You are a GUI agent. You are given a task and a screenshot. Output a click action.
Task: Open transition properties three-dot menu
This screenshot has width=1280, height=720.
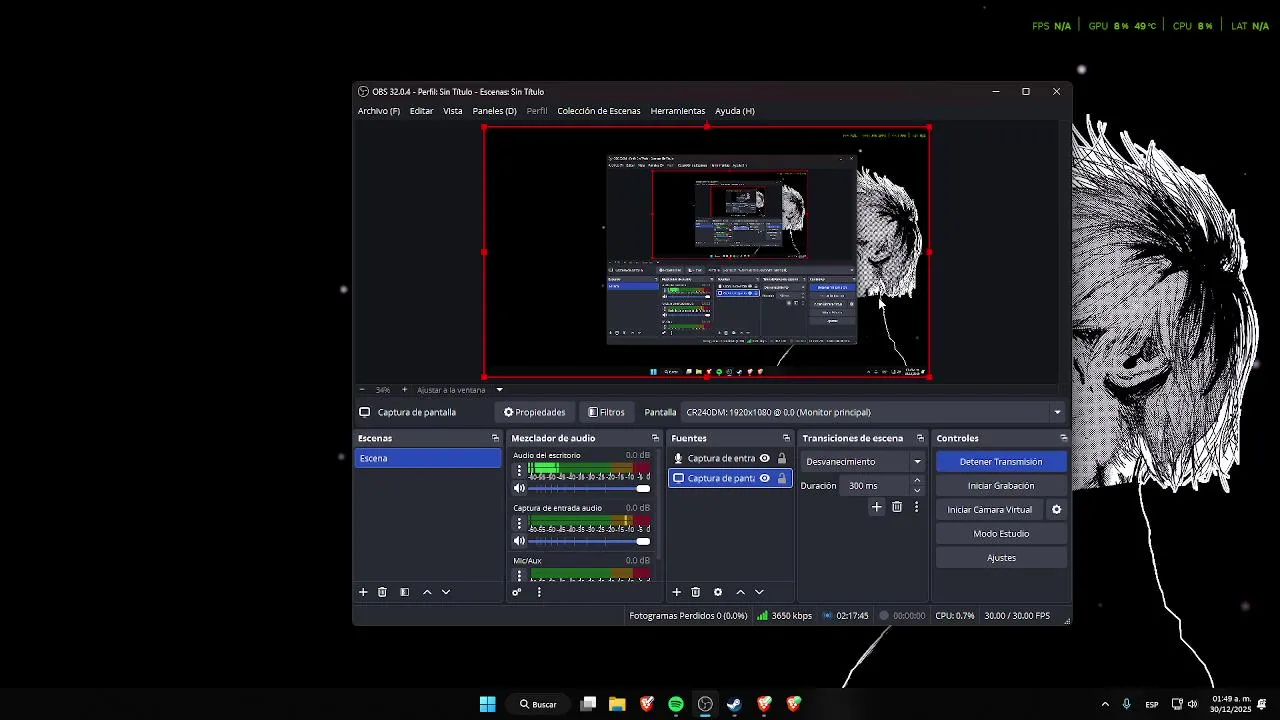(916, 507)
